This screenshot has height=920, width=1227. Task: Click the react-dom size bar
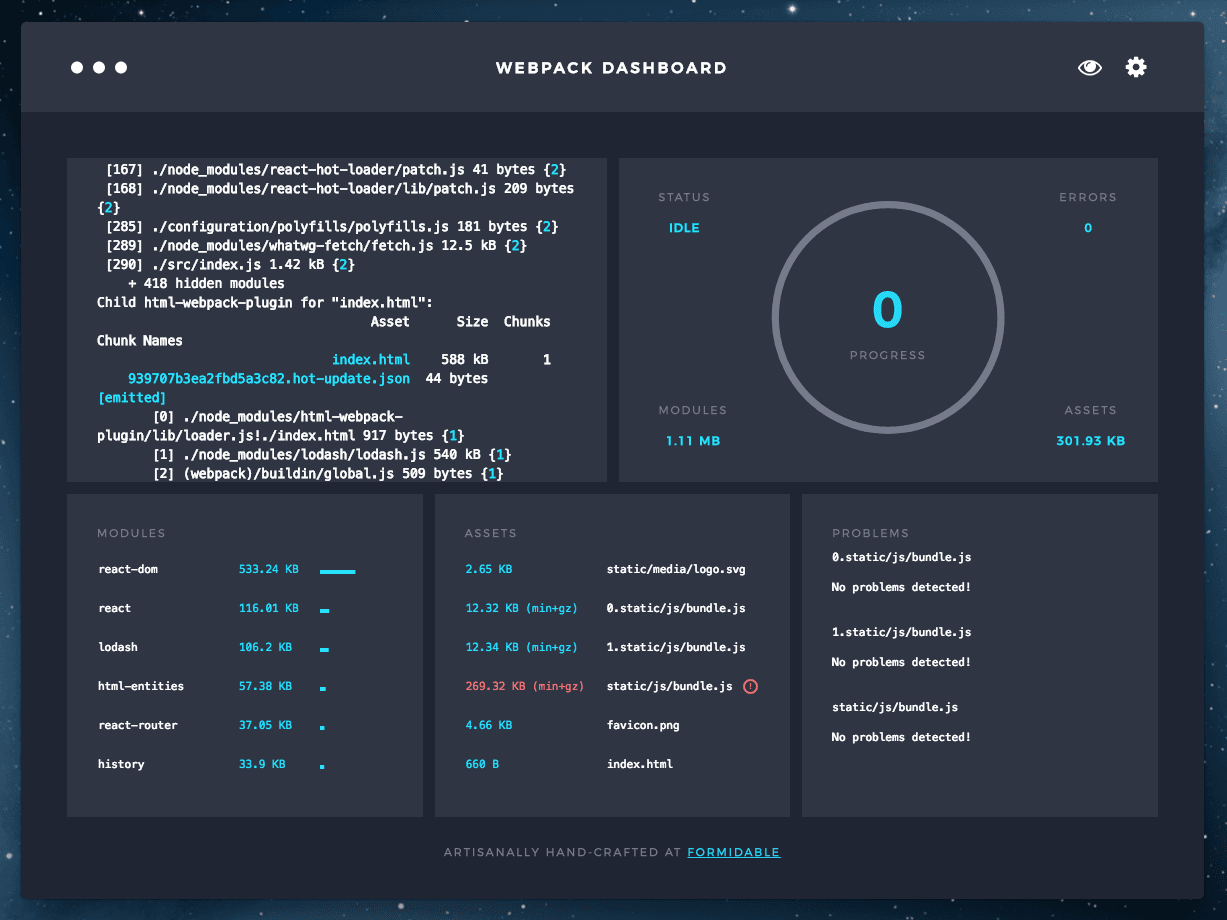338,571
